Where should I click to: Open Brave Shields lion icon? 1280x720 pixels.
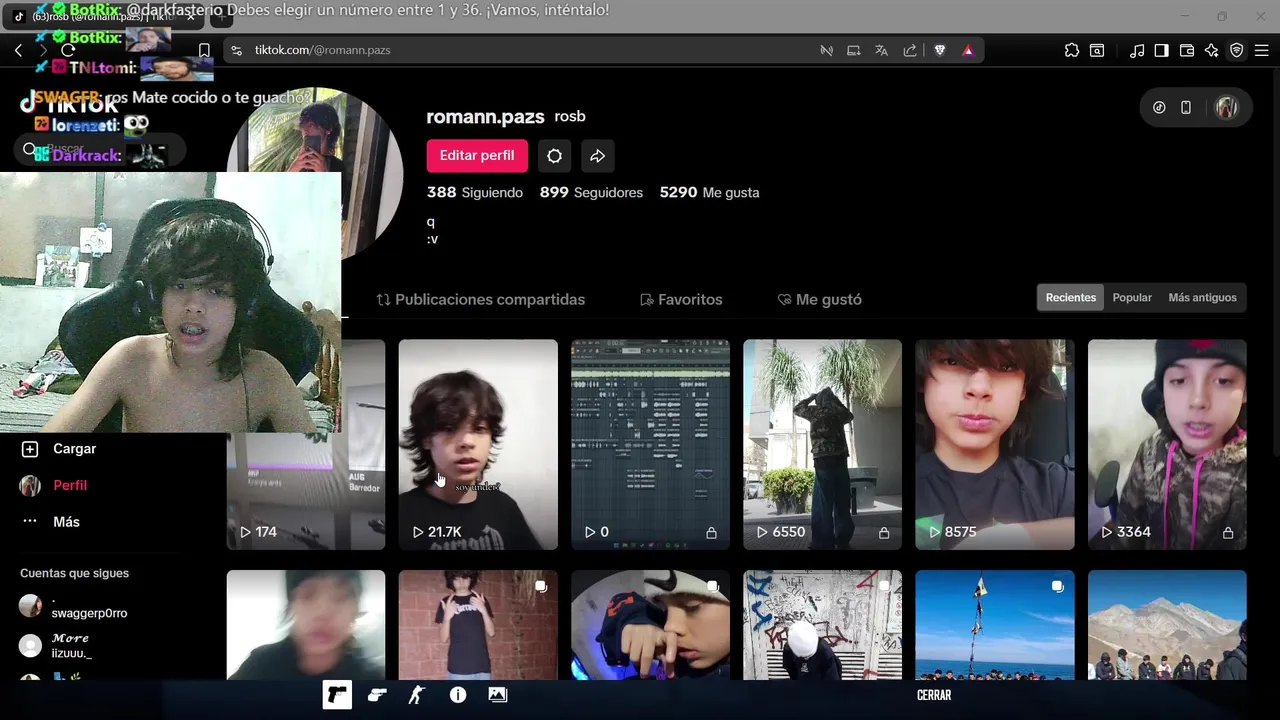coord(940,50)
